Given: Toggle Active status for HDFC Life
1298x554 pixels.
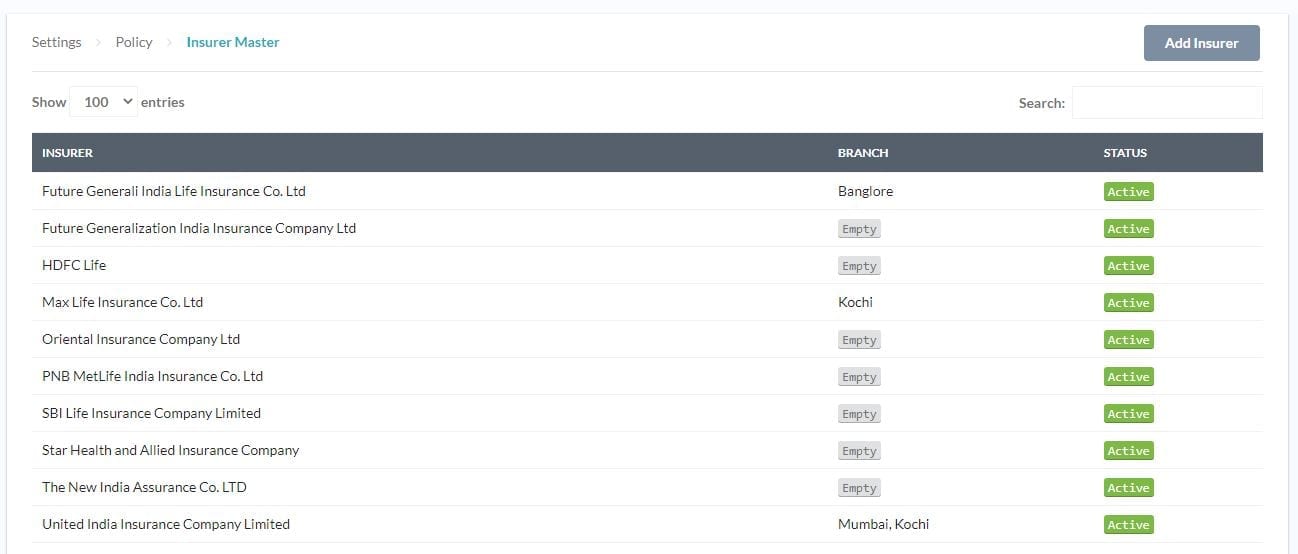Looking at the screenshot, I should coord(1128,266).
